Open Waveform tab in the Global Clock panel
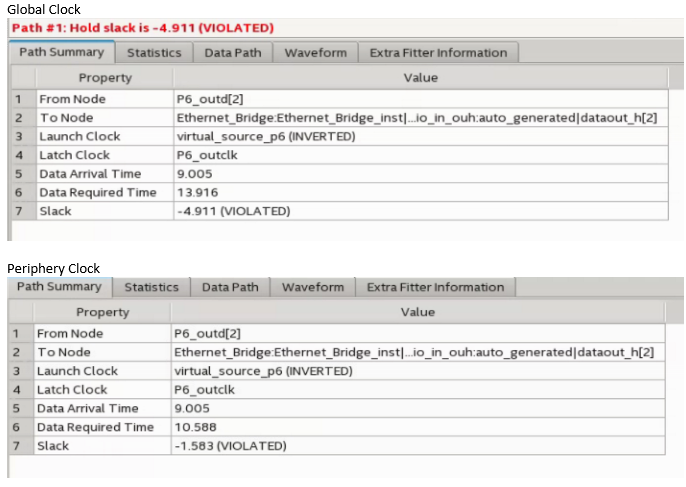This screenshot has width=686, height=487. 315,53
